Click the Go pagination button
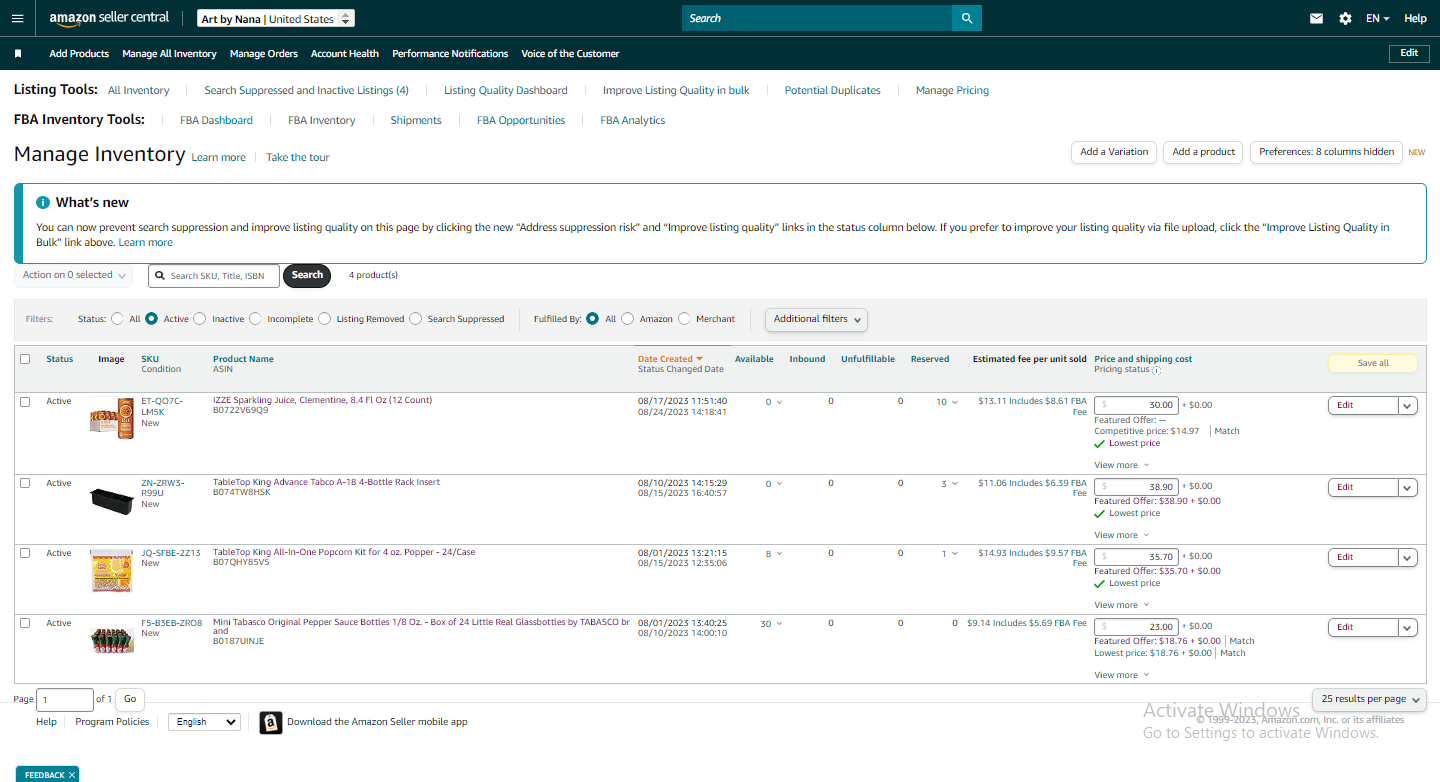Image resolution: width=1440 pixels, height=782 pixels. [130, 699]
